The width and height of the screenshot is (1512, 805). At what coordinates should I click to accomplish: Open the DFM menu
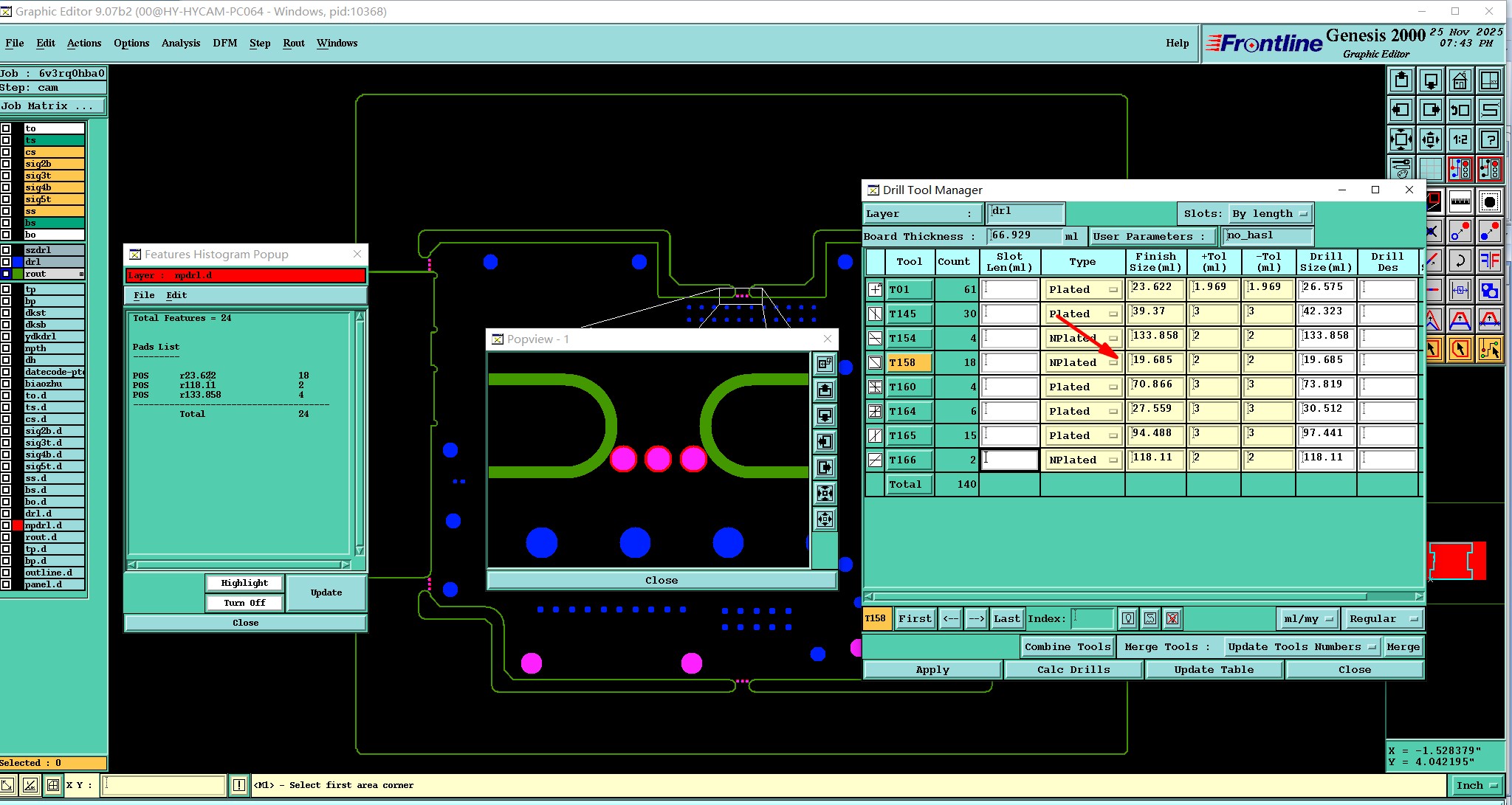click(224, 43)
